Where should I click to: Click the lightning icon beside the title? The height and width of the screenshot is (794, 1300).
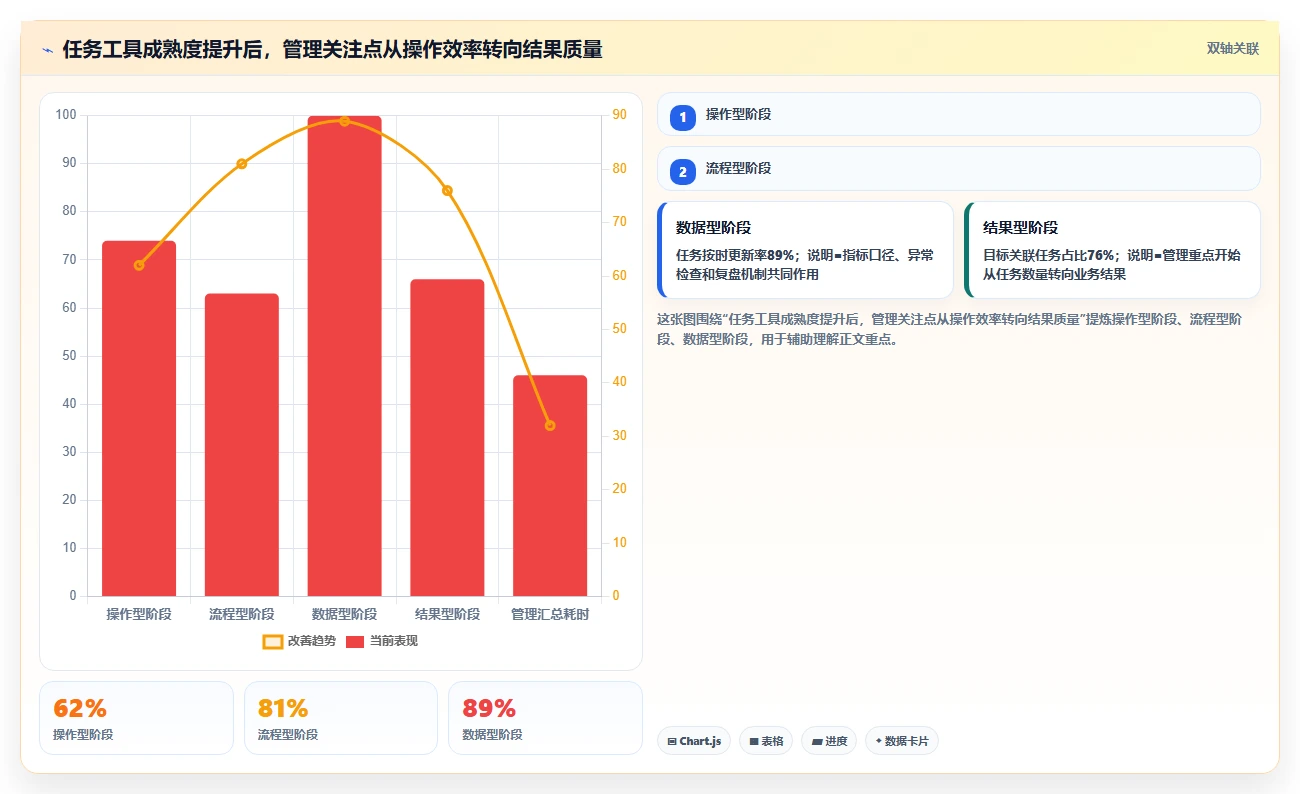(47, 49)
